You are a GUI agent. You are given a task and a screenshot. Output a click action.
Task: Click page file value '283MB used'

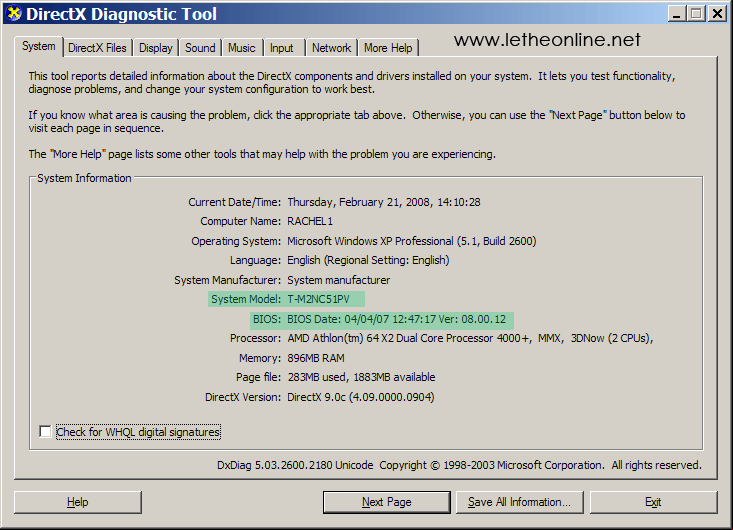tap(317, 377)
